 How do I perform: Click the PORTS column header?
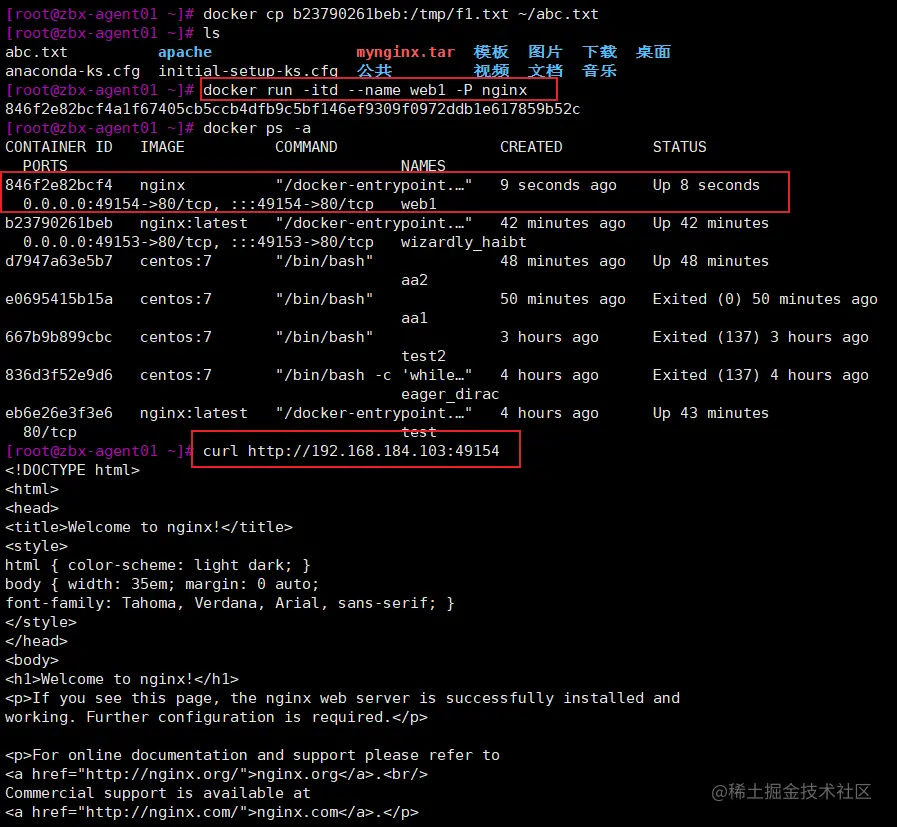(x=45, y=166)
